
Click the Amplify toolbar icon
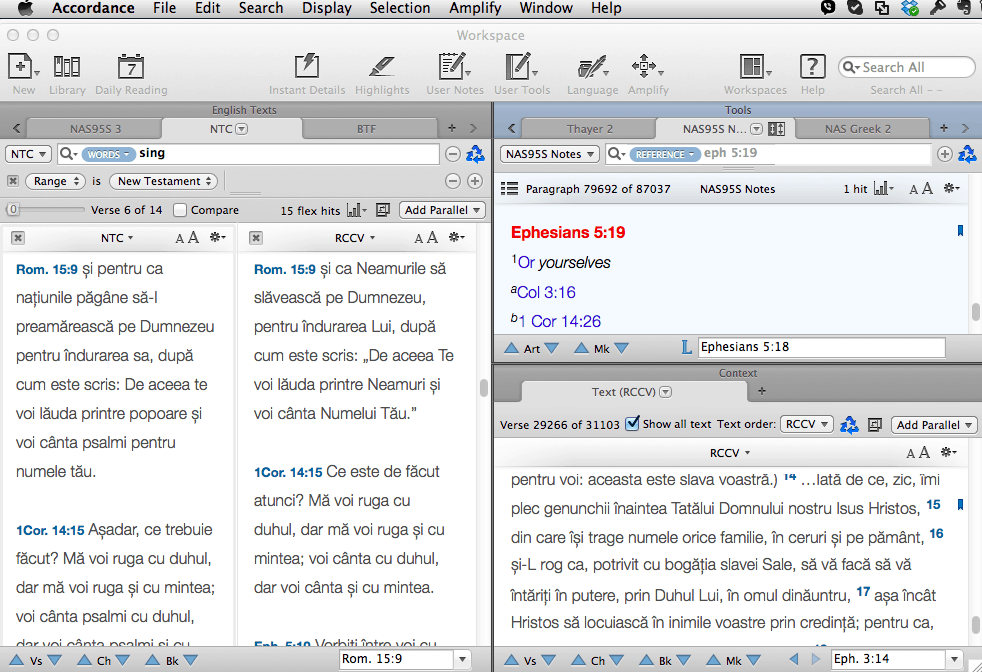click(644, 66)
